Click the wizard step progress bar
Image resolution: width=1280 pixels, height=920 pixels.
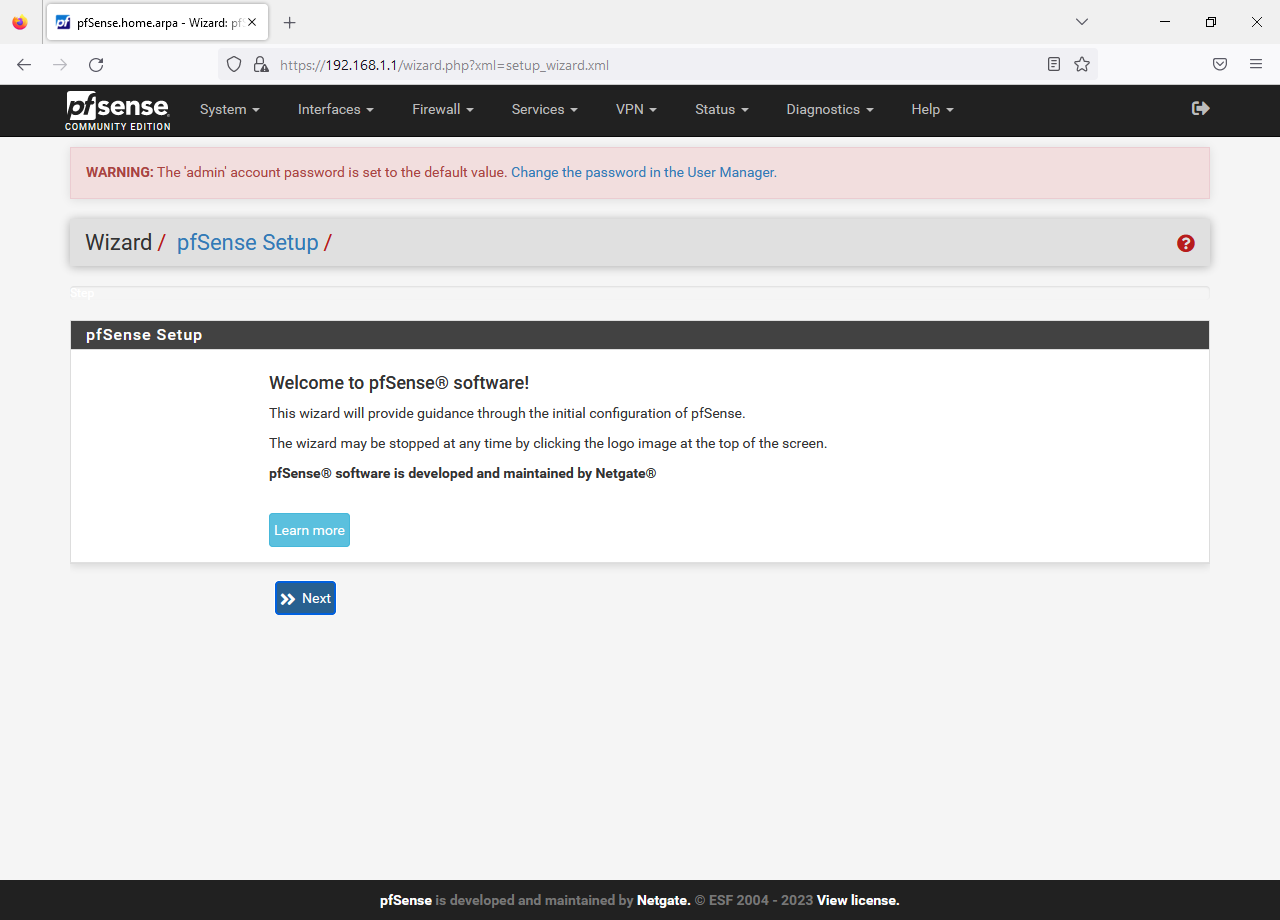tap(640, 293)
